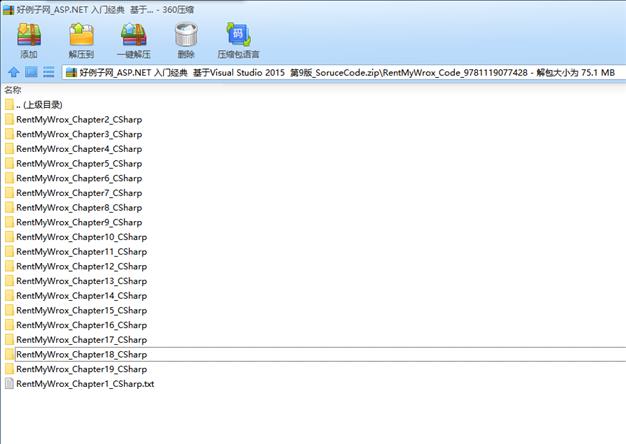
Task: Click the text file icon of Chapter1_CSharp.txt
Action: pos(9,384)
